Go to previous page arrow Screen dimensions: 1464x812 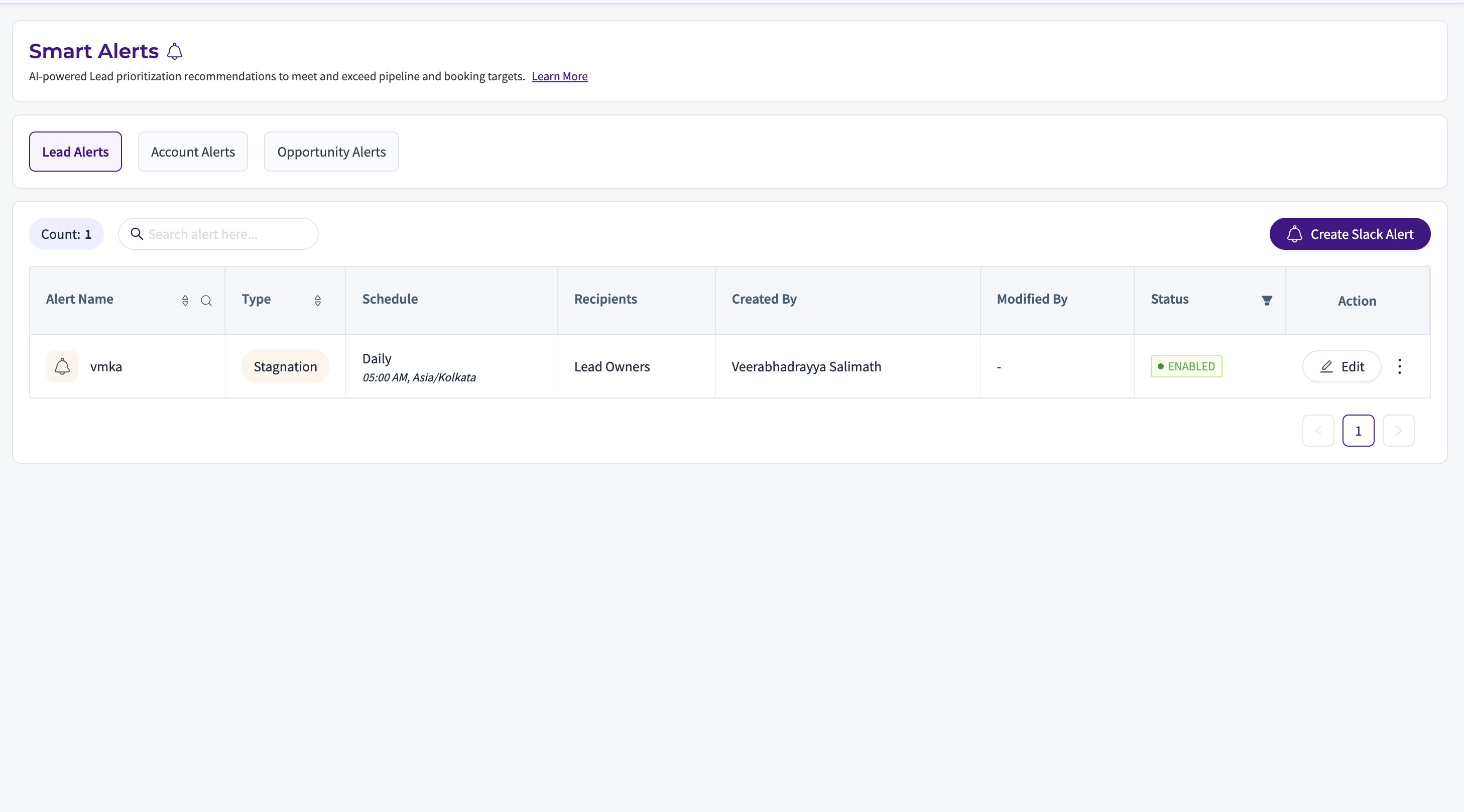1318,431
